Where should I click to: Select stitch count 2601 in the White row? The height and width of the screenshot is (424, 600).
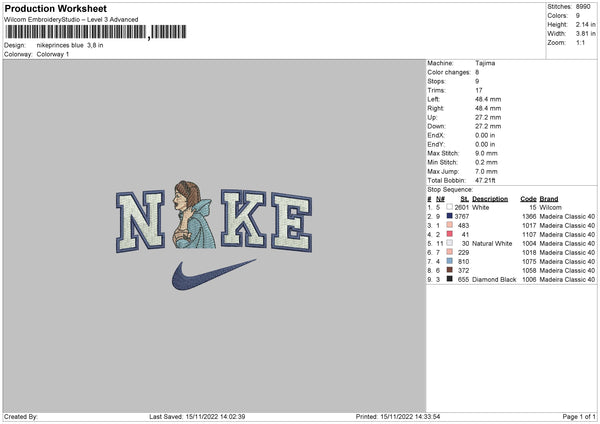(x=462, y=207)
